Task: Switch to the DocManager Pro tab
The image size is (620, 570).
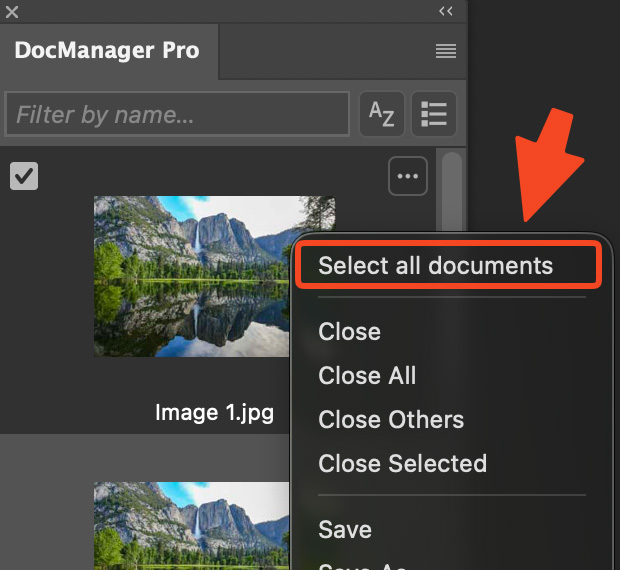Action: click(x=107, y=51)
